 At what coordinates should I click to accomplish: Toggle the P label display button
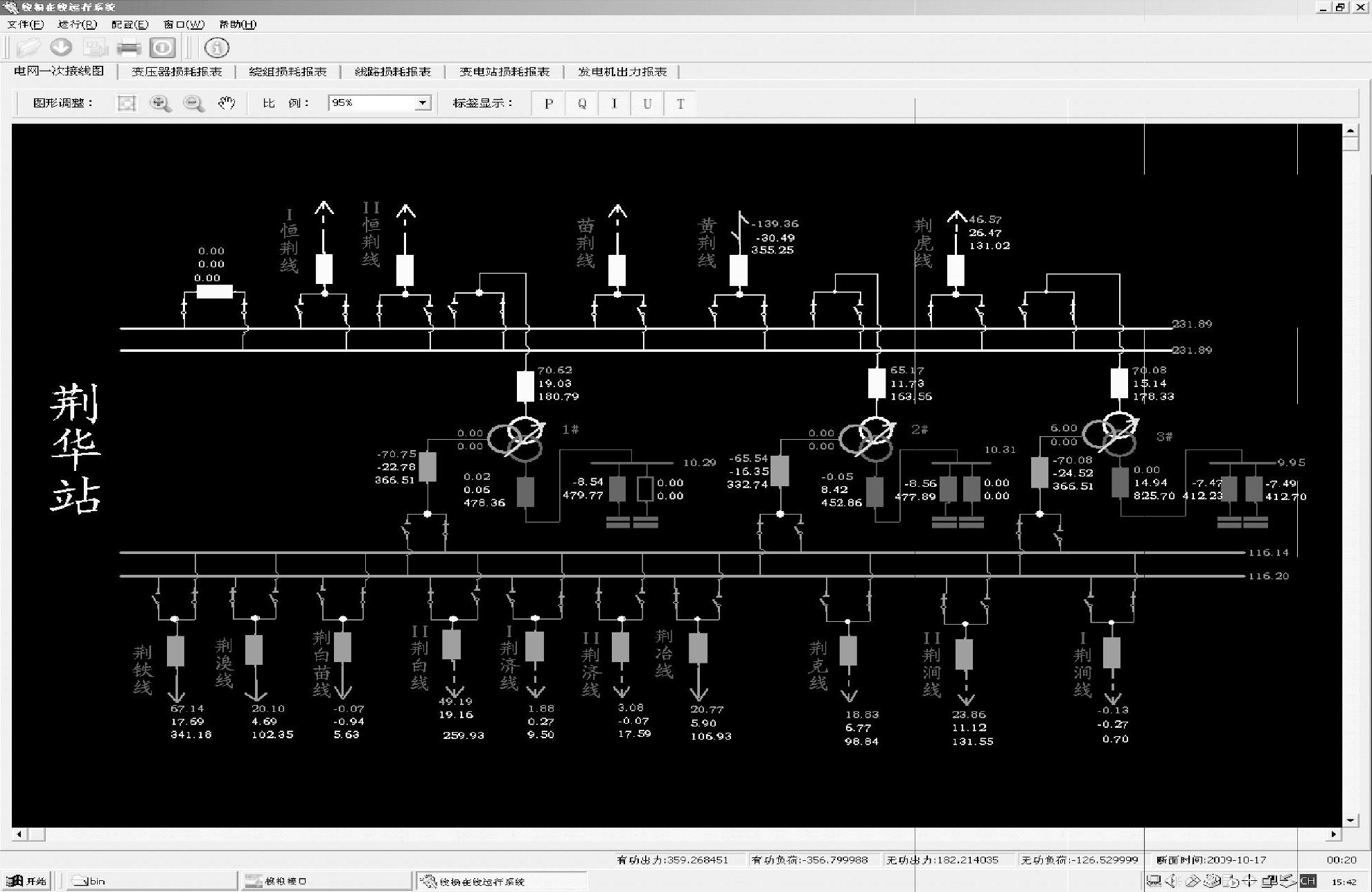click(x=548, y=104)
